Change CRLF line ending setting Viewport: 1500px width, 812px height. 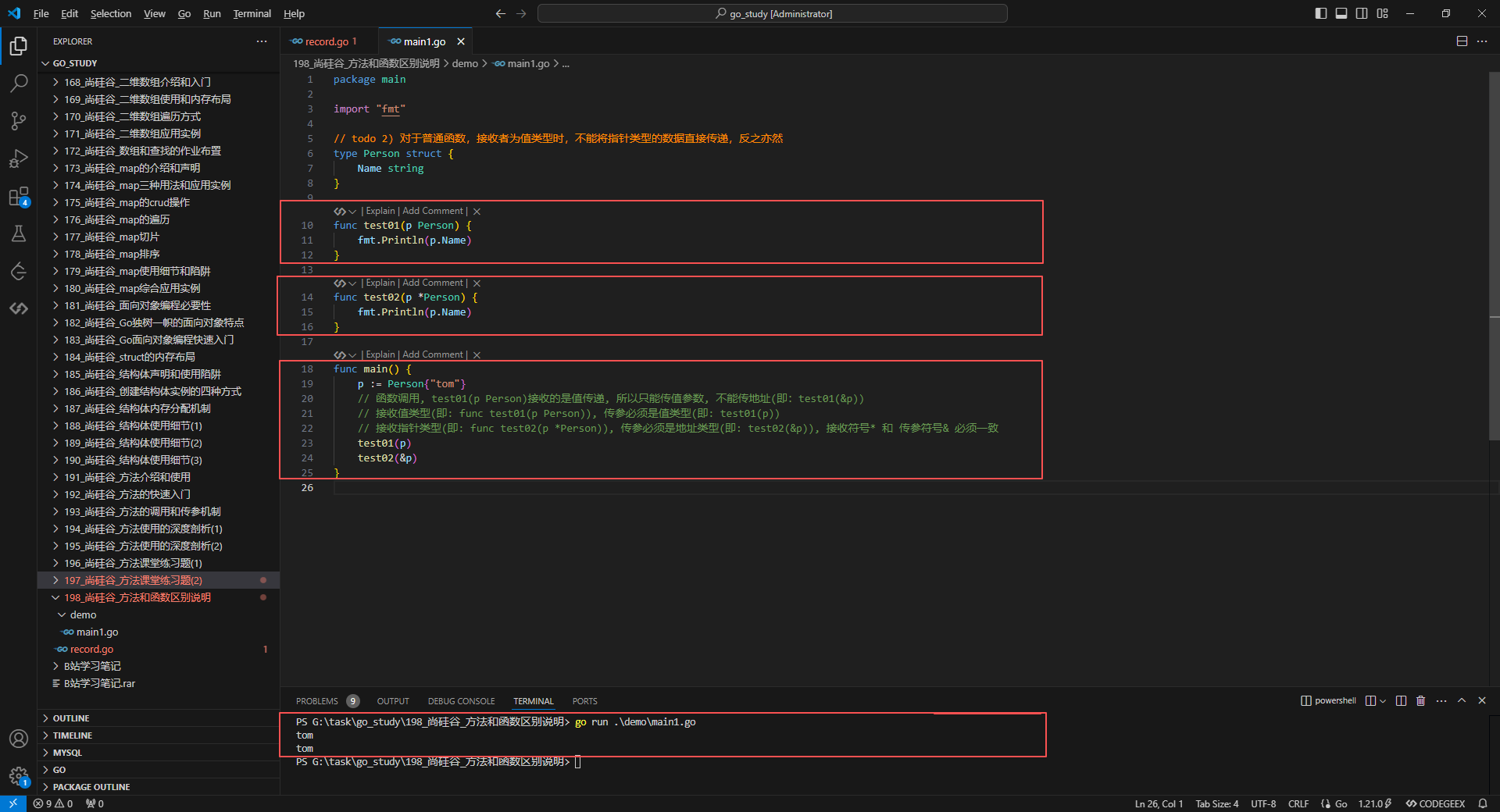[1298, 803]
